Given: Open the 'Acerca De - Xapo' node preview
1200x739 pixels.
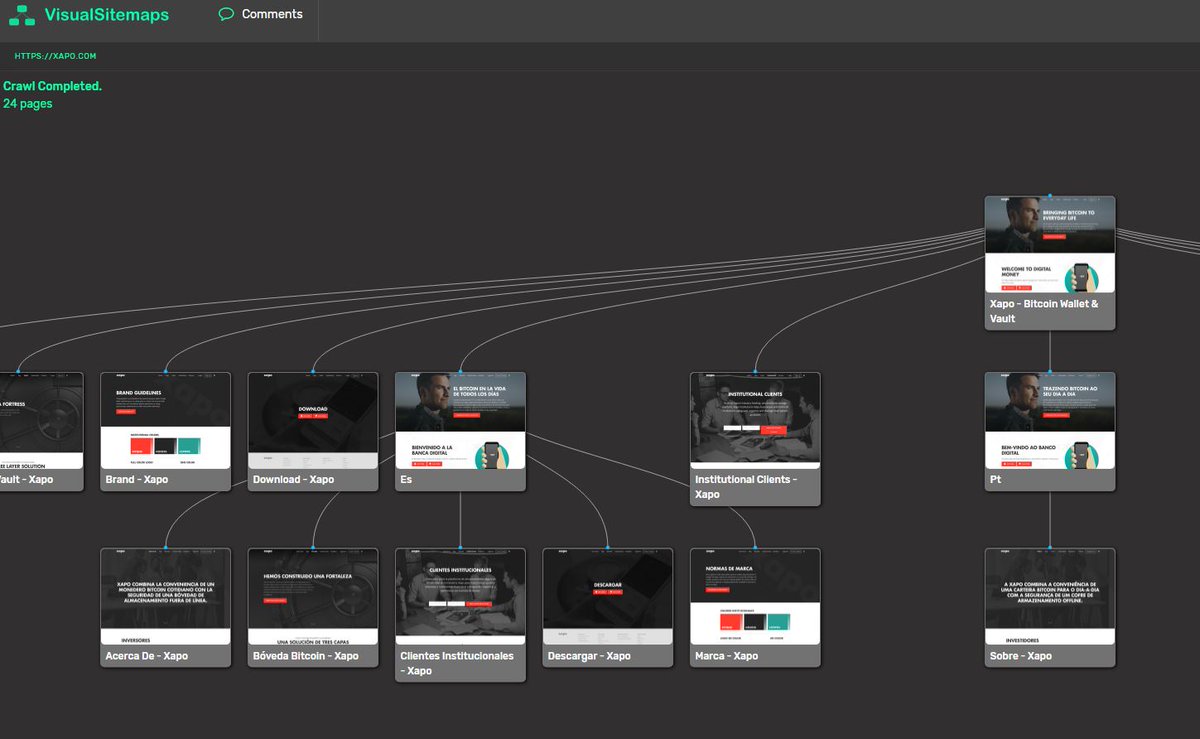Looking at the screenshot, I should [x=165, y=595].
